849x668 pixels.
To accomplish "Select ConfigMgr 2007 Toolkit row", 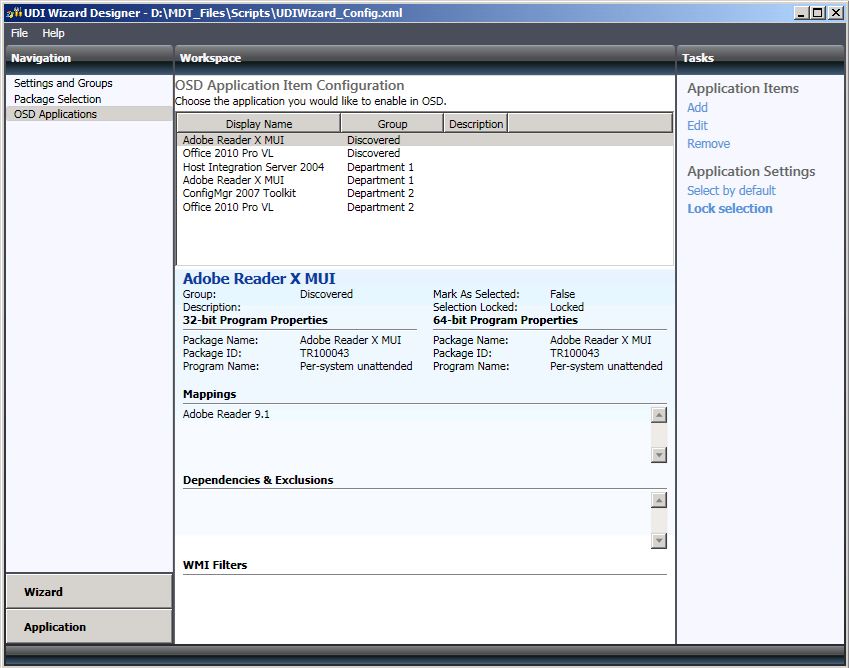I will point(425,193).
